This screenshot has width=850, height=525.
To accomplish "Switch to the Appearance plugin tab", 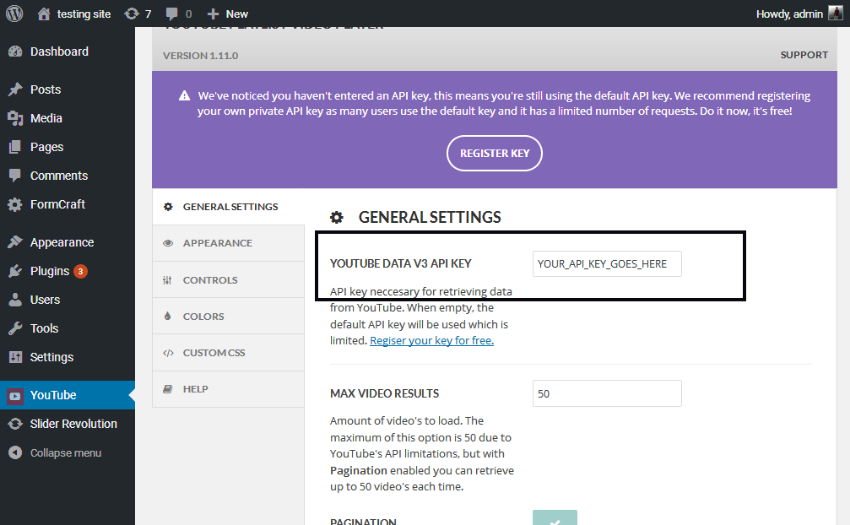I will tap(228, 243).
